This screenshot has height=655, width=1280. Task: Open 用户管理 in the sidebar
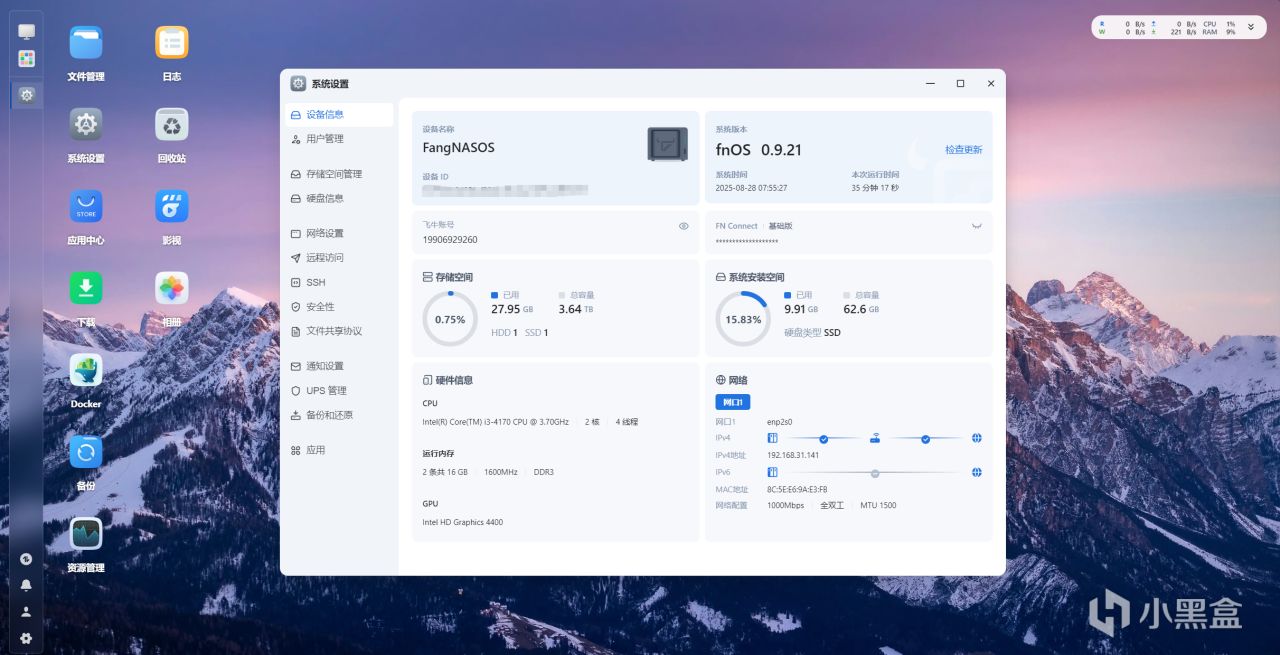325,139
